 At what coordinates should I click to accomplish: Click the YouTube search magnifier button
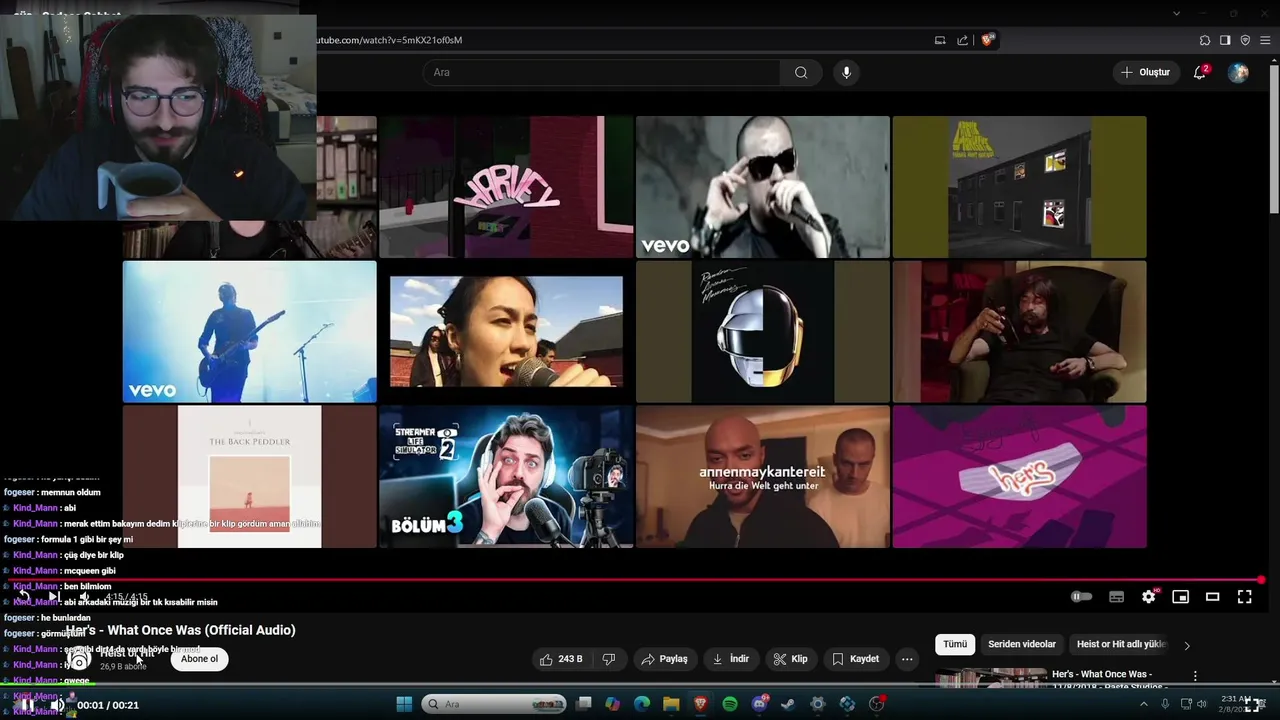(801, 72)
